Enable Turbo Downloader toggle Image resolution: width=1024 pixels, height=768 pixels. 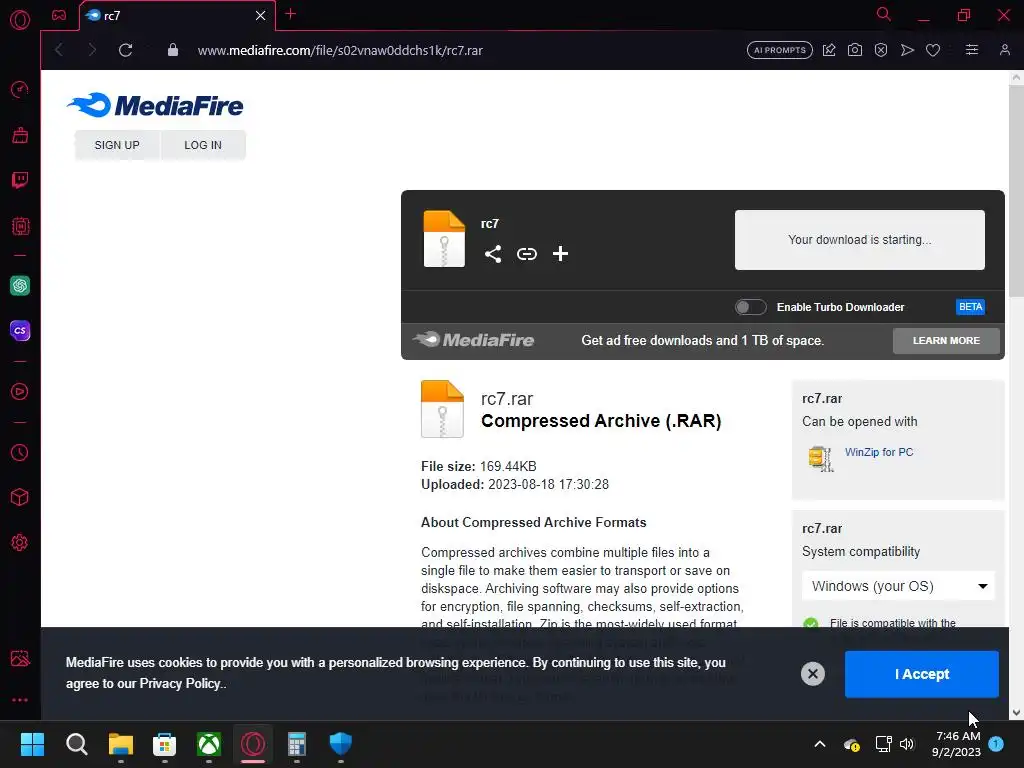750,307
